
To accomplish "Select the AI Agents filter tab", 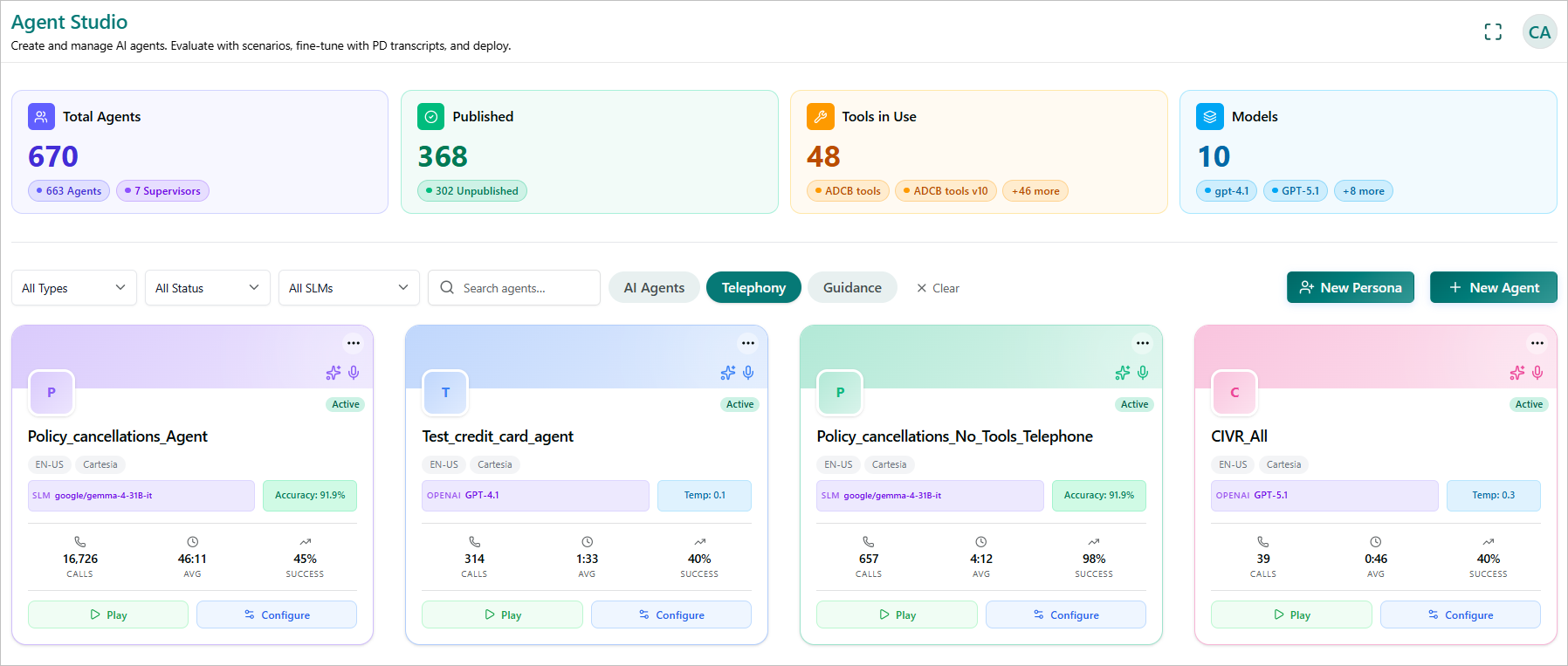I will [654, 287].
